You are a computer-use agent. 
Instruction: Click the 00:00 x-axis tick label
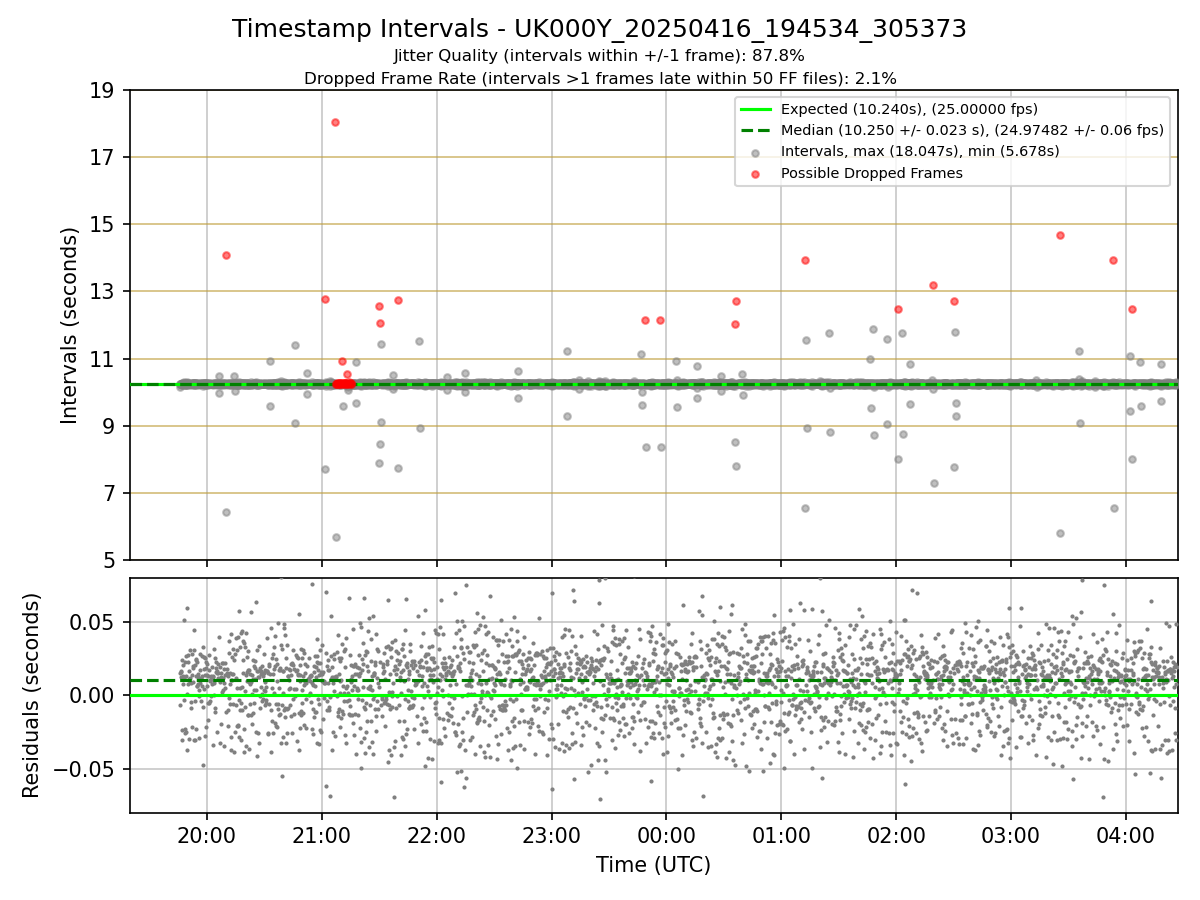(666, 835)
